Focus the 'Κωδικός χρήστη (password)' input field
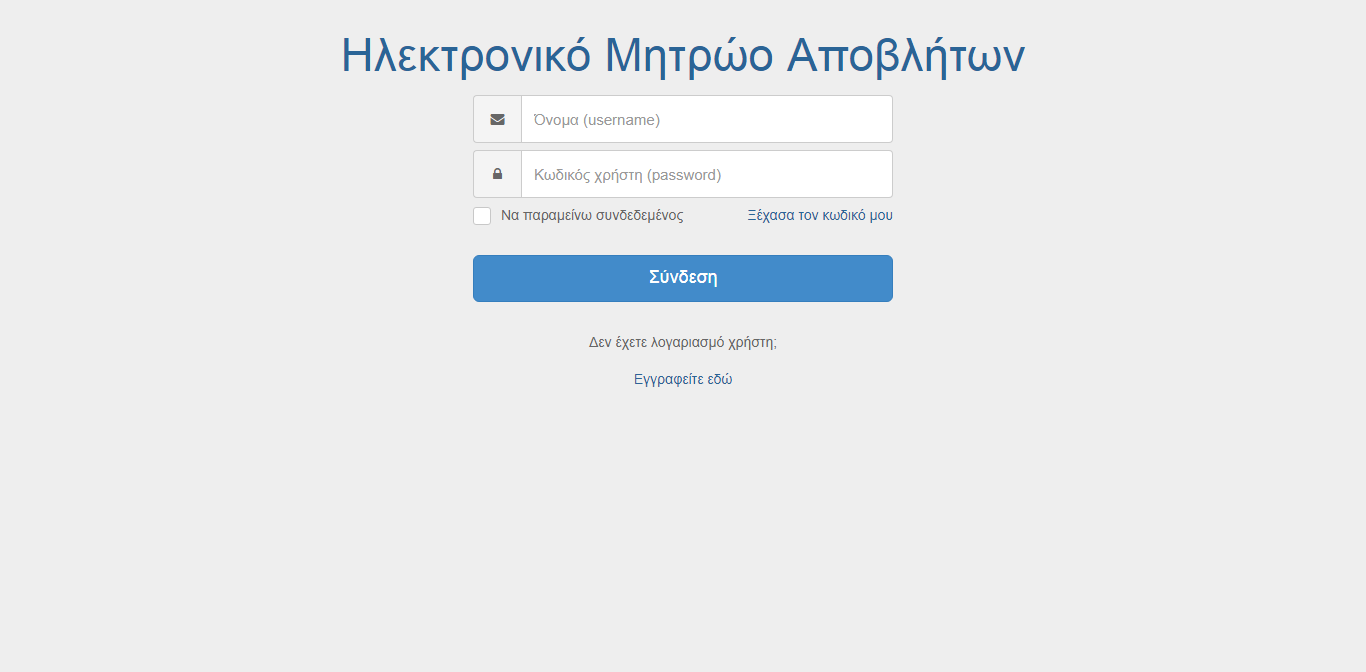This screenshot has height=672, width=1366. coord(707,174)
